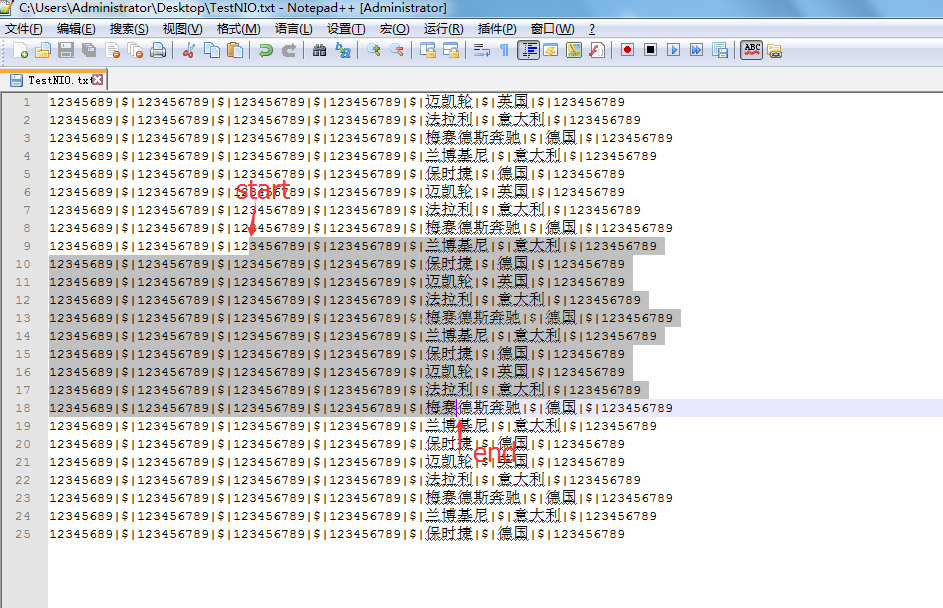Close the TestNIO.txt tab with red X

pos(97,79)
